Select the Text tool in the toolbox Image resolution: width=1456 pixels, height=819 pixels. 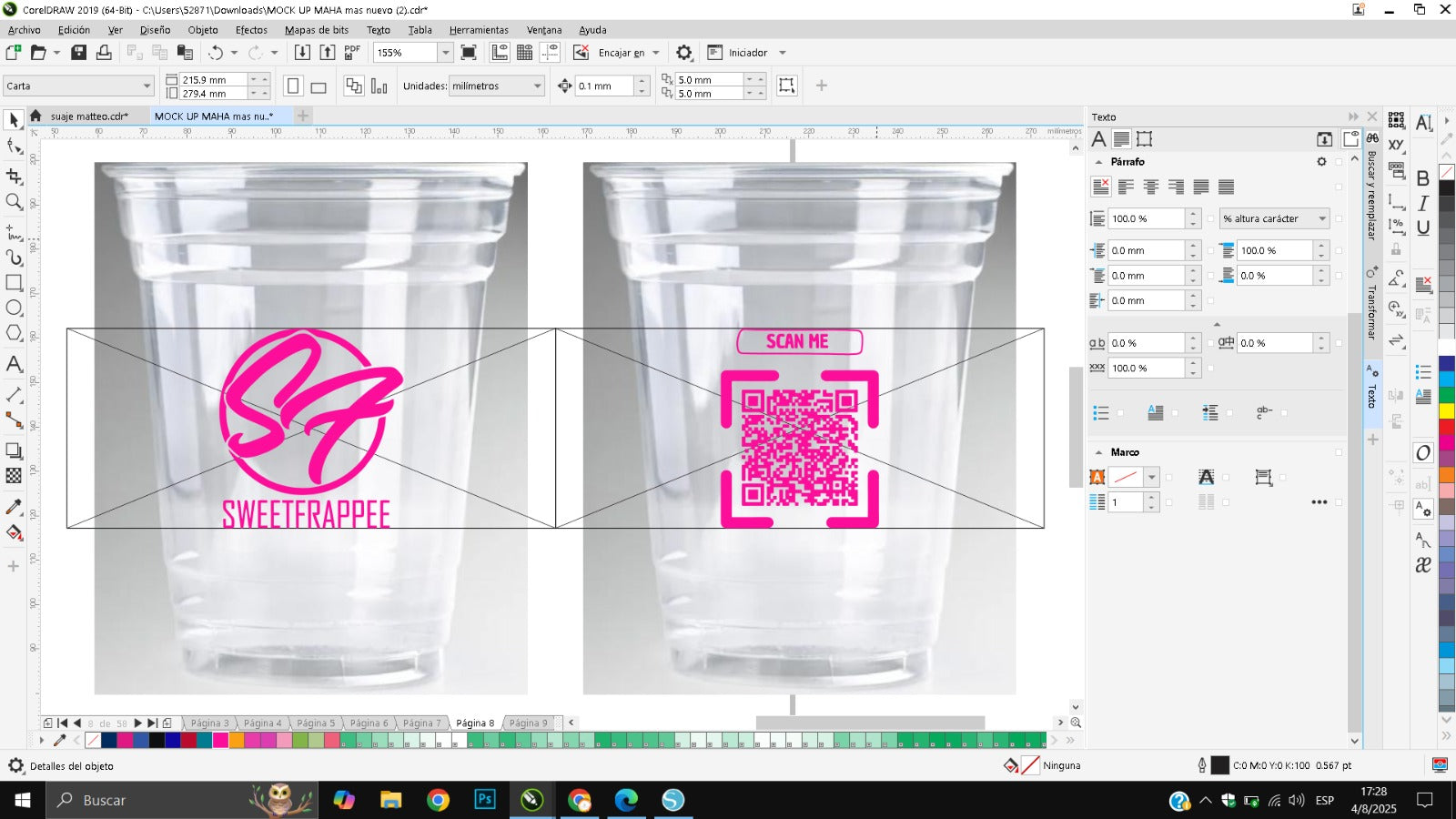14,364
